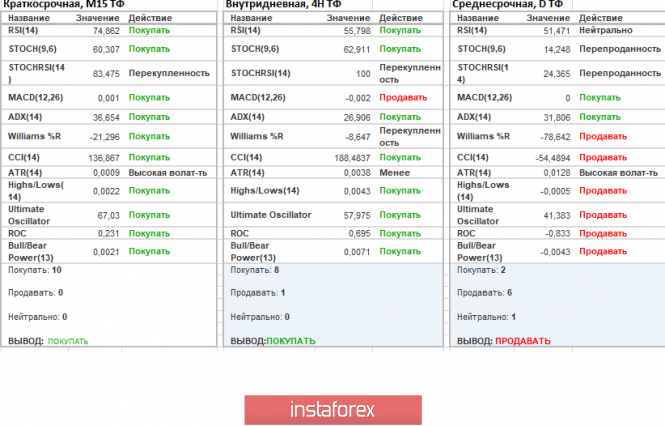Click ПРОДАВАТЬ conclusion in daily table
The height and width of the screenshot is (426, 665).
(522, 341)
